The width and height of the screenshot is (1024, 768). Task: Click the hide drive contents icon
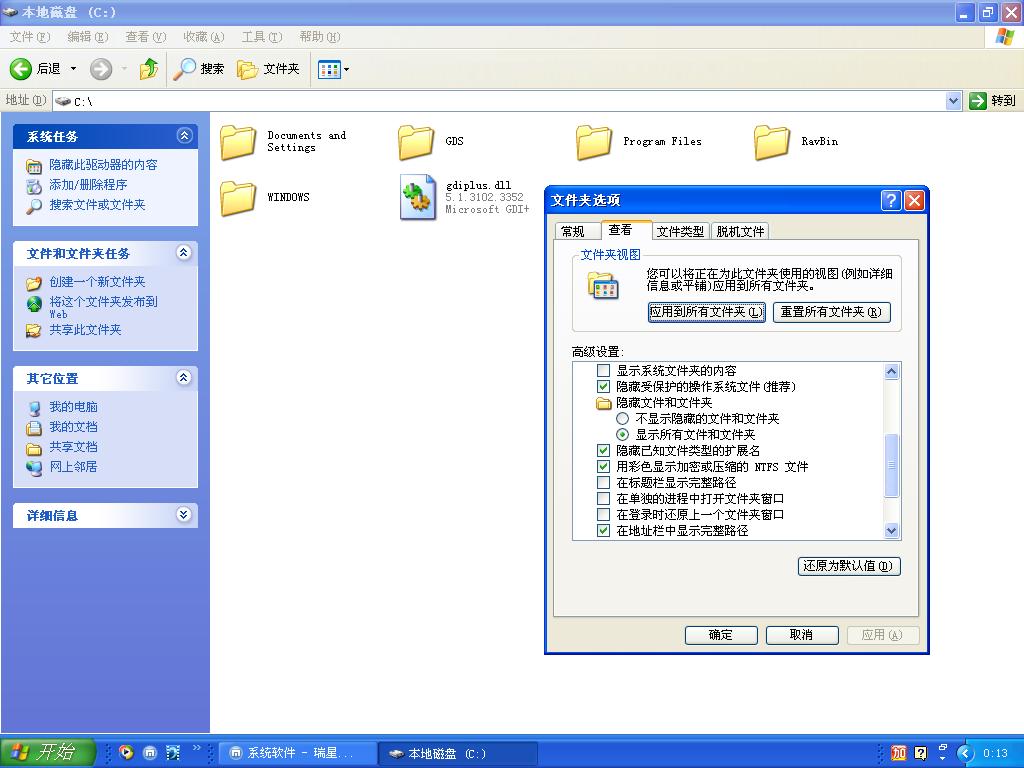[x=34, y=166]
